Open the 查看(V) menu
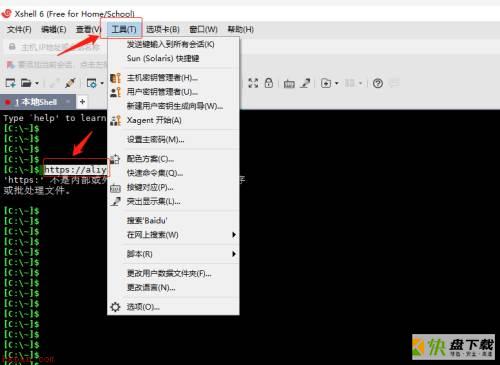The height and width of the screenshot is (365, 500). pyautogui.click(x=88, y=29)
